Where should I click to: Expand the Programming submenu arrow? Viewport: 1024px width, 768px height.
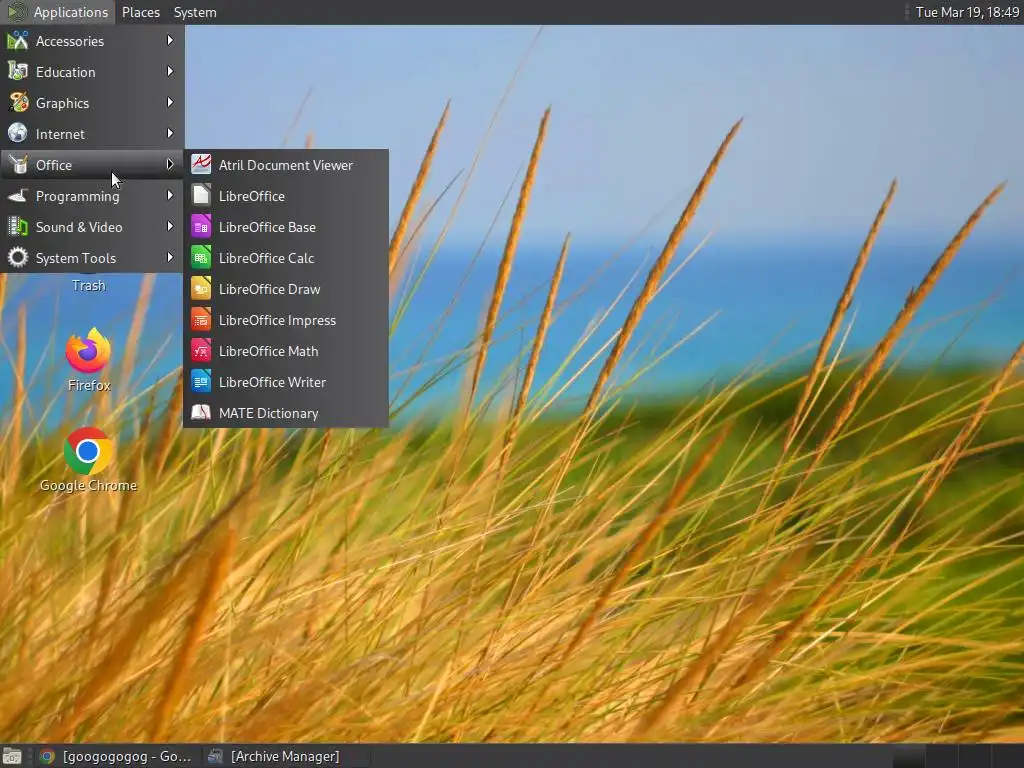(170, 195)
